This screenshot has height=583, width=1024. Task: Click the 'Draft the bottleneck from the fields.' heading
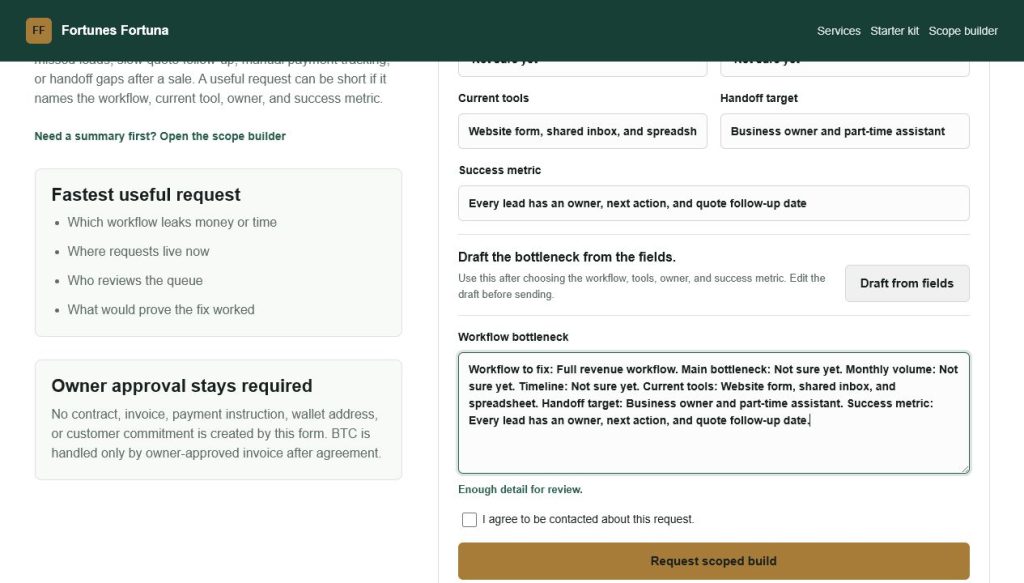(567, 257)
